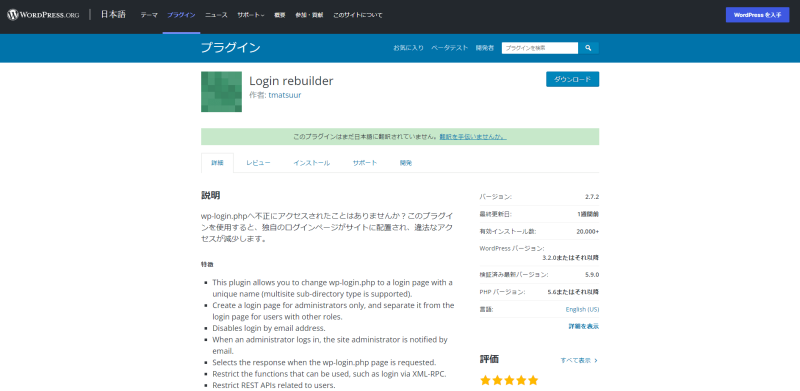Click the プラグイン heading in blue bar
Viewport: 800px width, 391px height.
(x=231, y=48)
